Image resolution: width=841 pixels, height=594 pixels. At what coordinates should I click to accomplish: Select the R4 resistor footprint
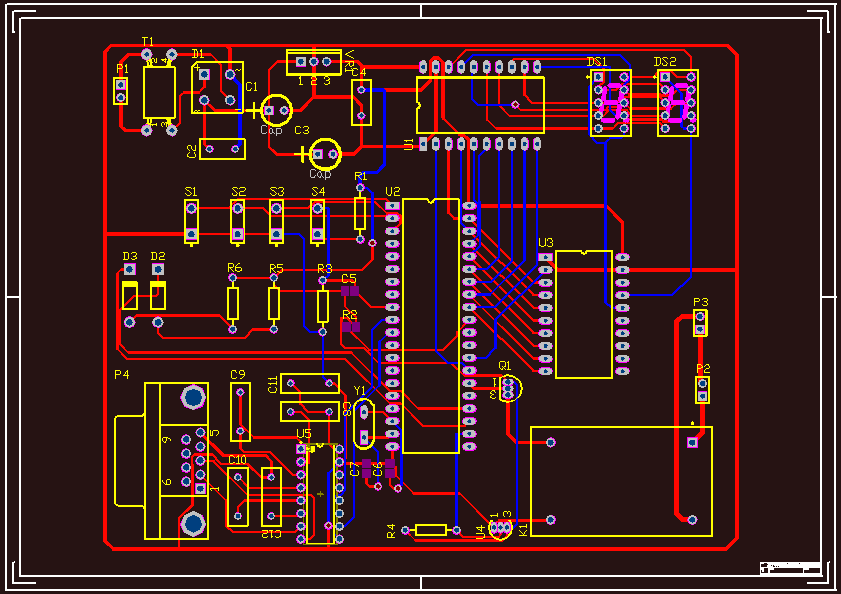tap(431, 530)
